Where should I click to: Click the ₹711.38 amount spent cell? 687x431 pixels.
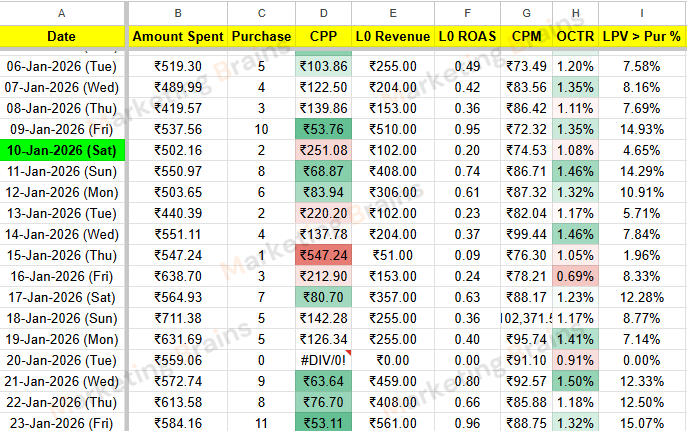[x=179, y=318]
